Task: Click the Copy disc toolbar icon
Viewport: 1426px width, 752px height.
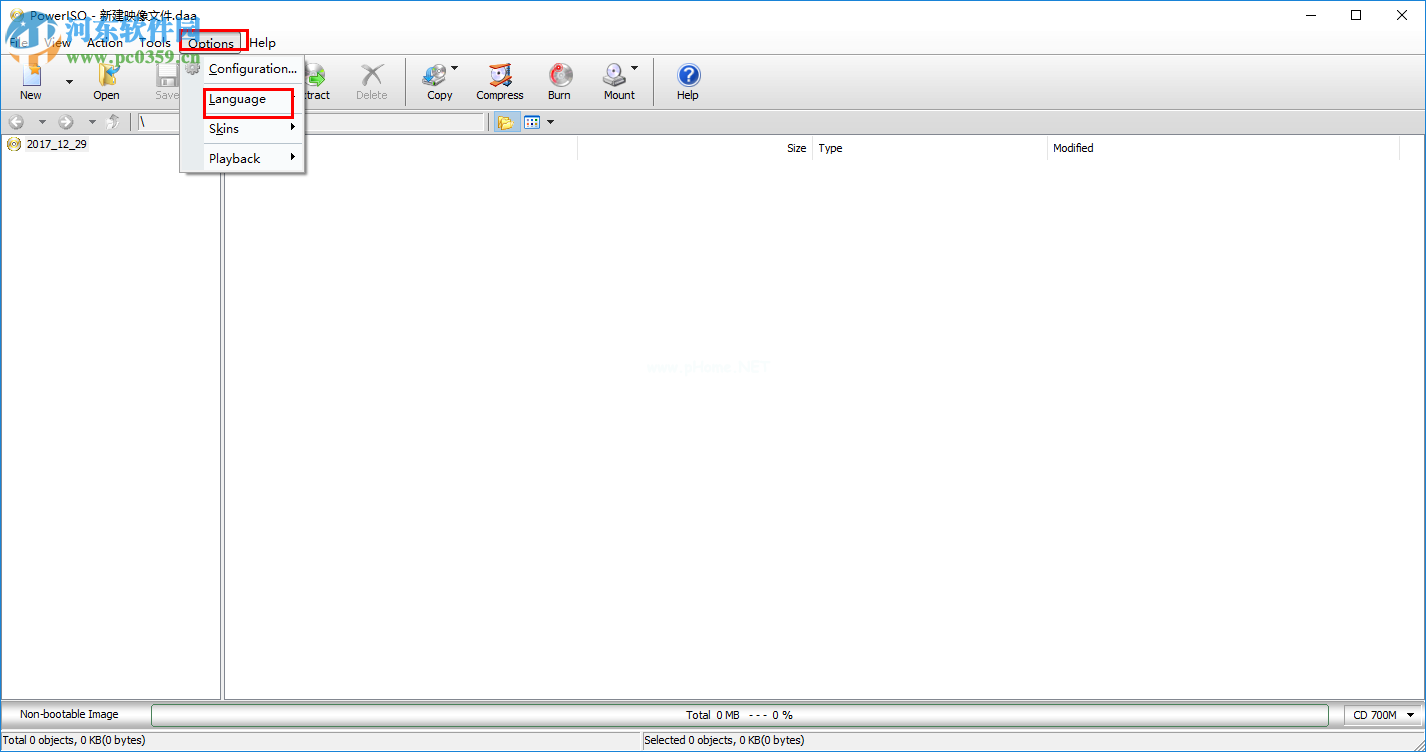Action: 435,75
